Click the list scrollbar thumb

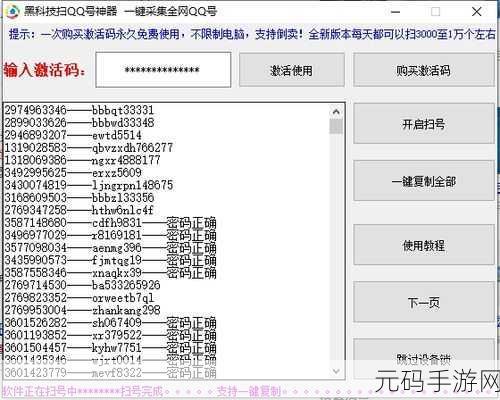(336, 127)
